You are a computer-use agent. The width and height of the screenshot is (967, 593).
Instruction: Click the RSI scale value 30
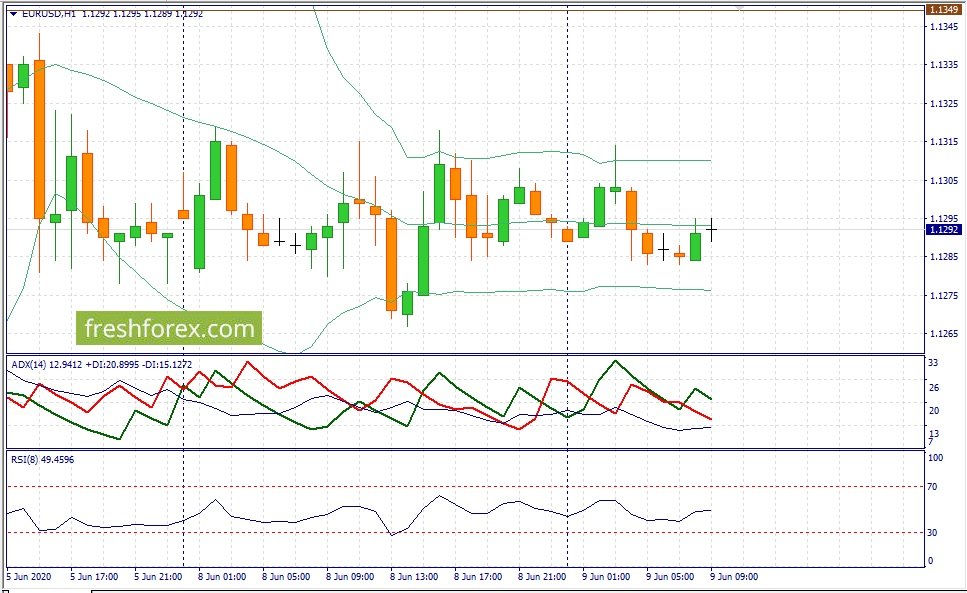tap(932, 533)
